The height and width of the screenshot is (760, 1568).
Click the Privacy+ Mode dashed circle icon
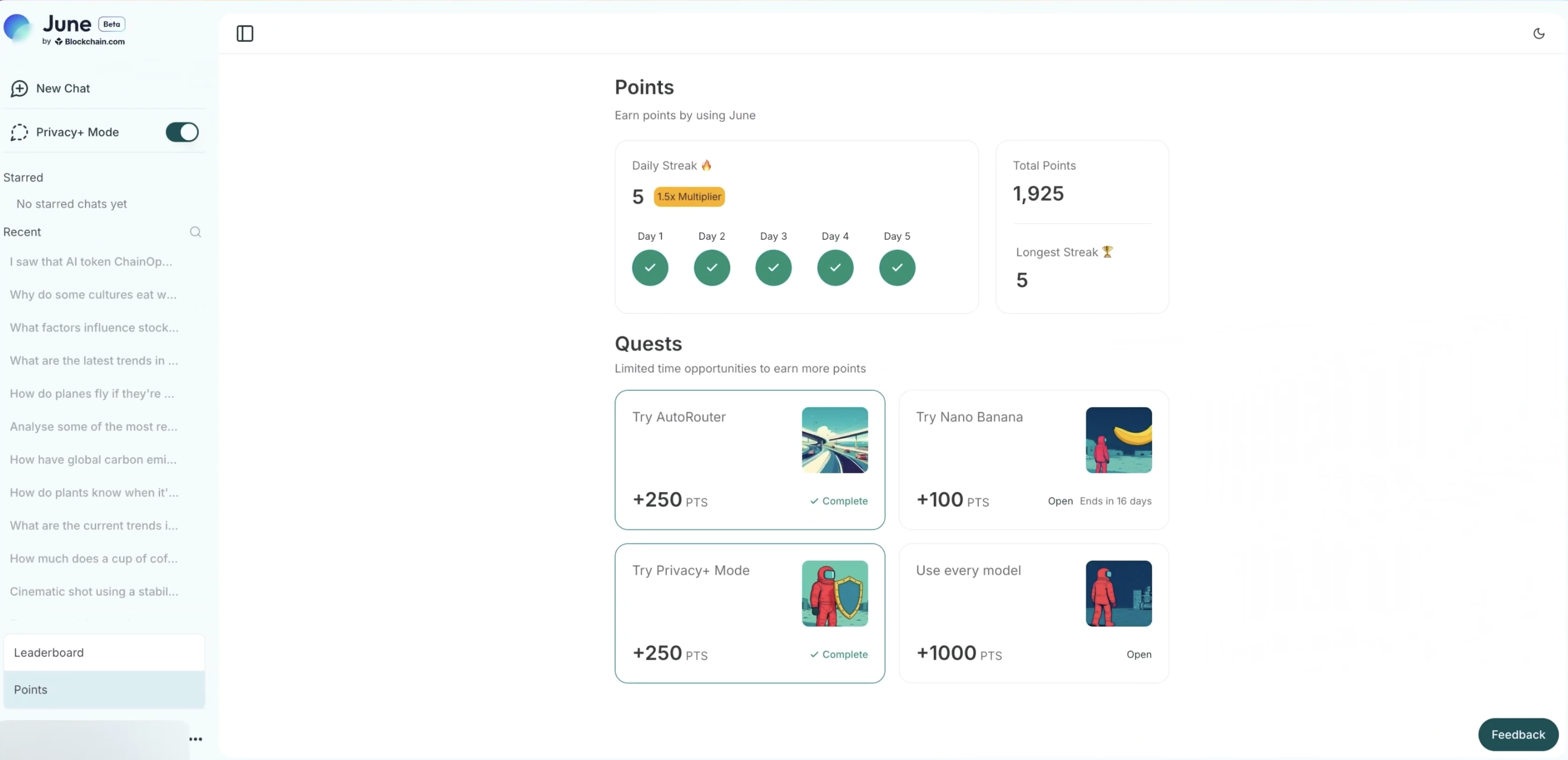point(19,132)
